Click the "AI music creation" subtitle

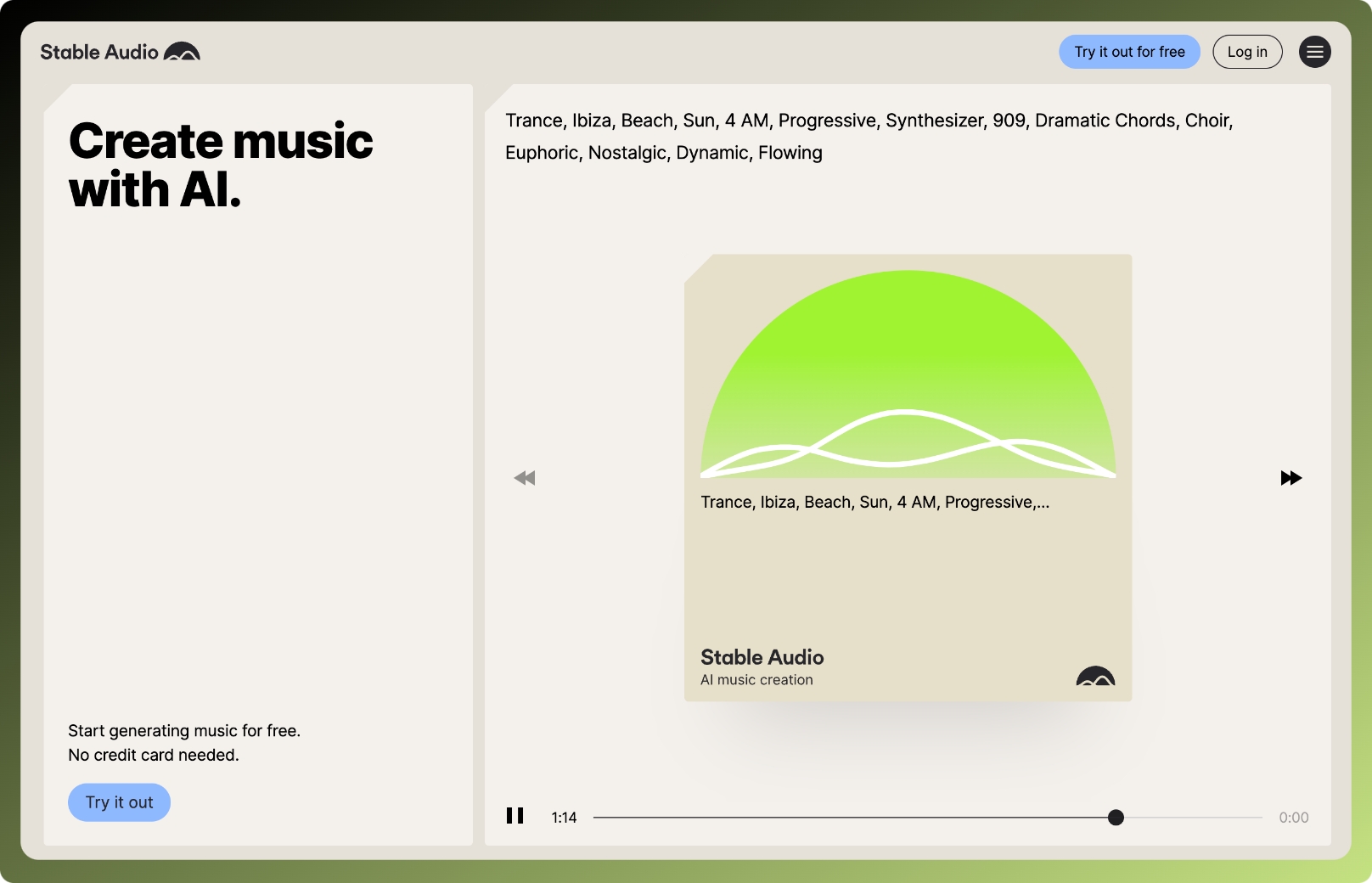click(x=756, y=680)
